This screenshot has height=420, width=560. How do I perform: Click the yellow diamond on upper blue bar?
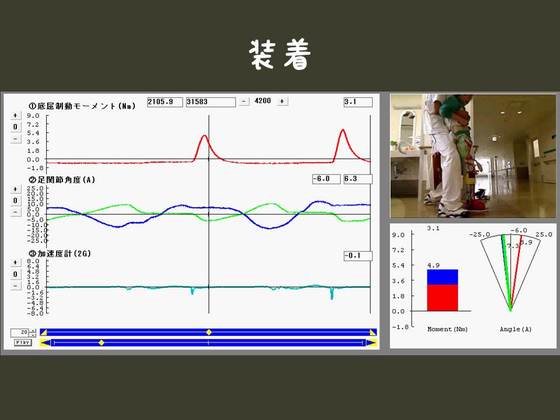(209, 332)
